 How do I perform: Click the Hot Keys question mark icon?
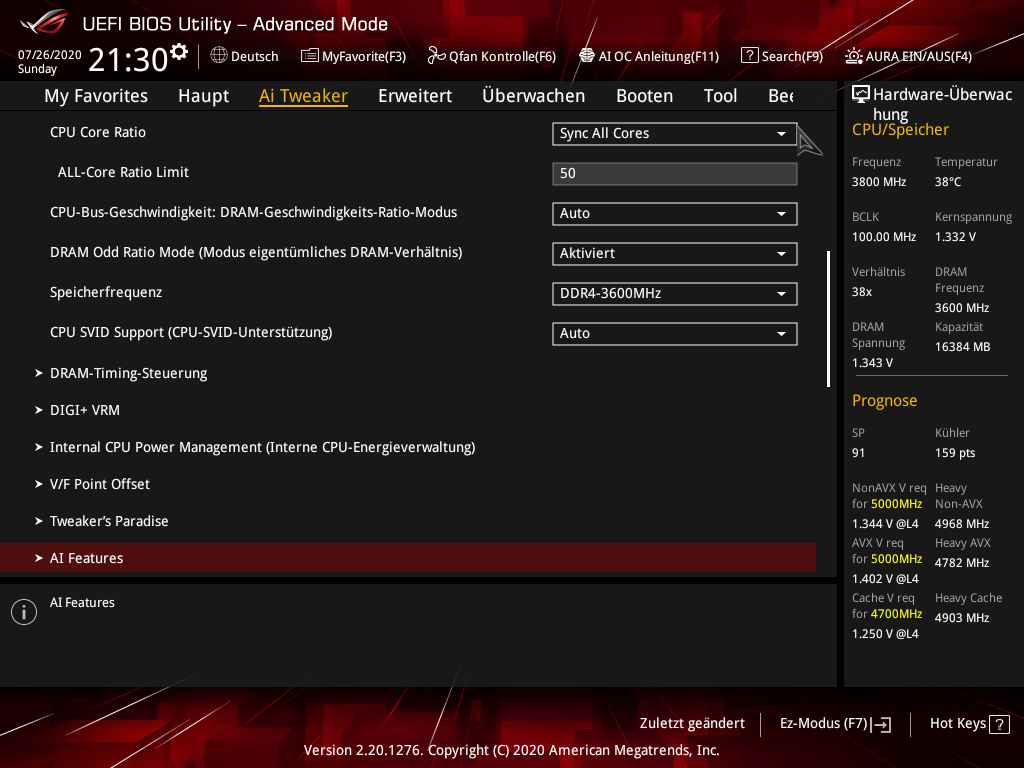click(x=999, y=724)
